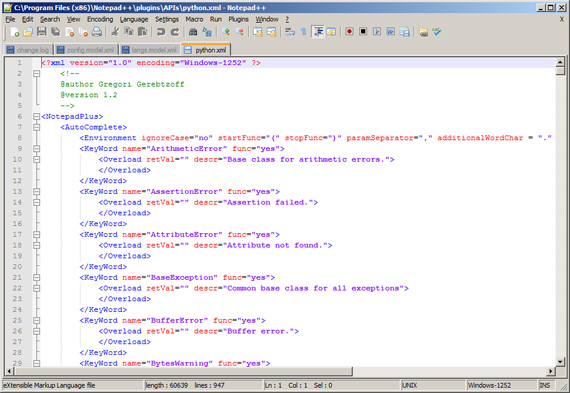Viewport: 570px width, 393px height.
Task: Click the Close All toolbar icon
Action: point(83,32)
